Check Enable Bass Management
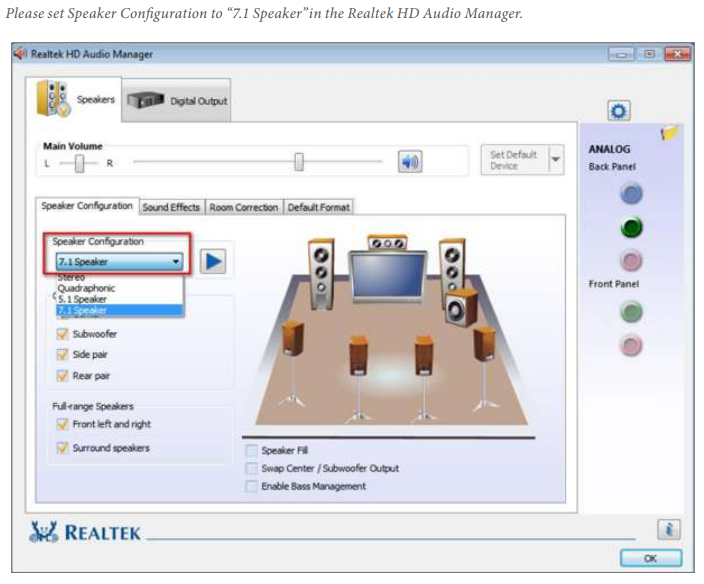The height and width of the screenshot is (584, 704). click(x=251, y=486)
